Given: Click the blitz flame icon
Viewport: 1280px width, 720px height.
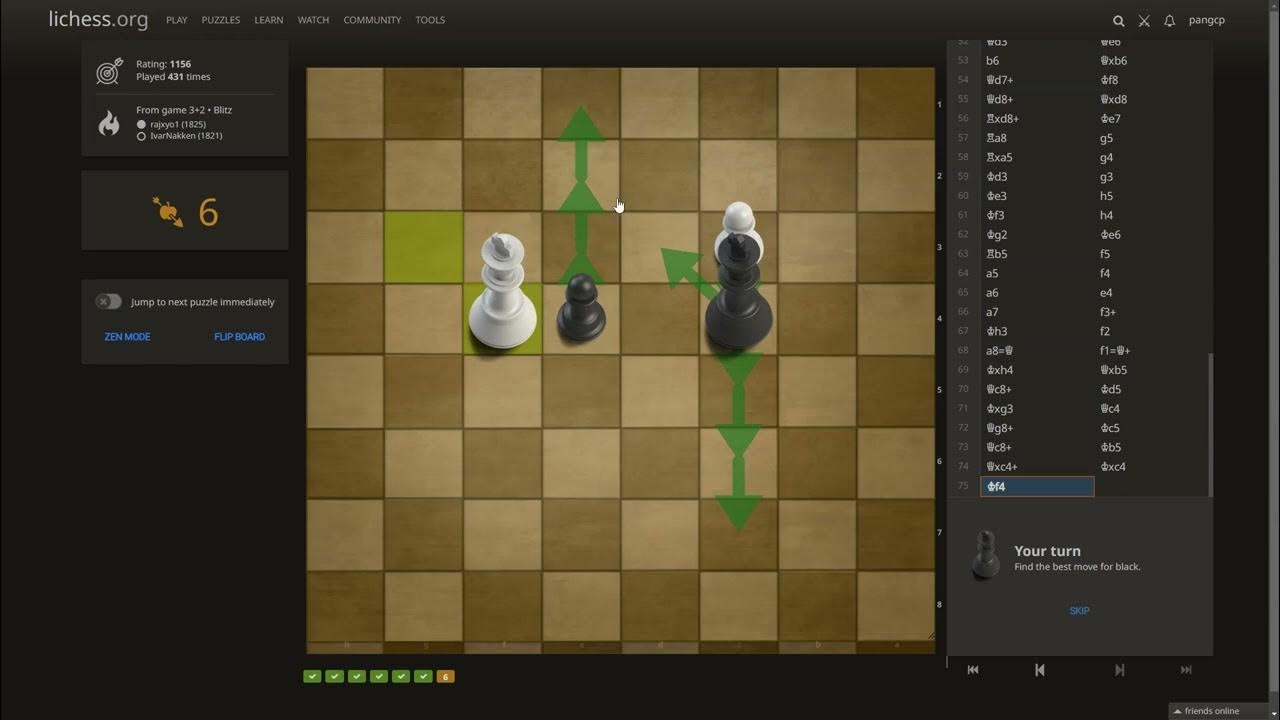Looking at the screenshot, I should click(109, 122).
